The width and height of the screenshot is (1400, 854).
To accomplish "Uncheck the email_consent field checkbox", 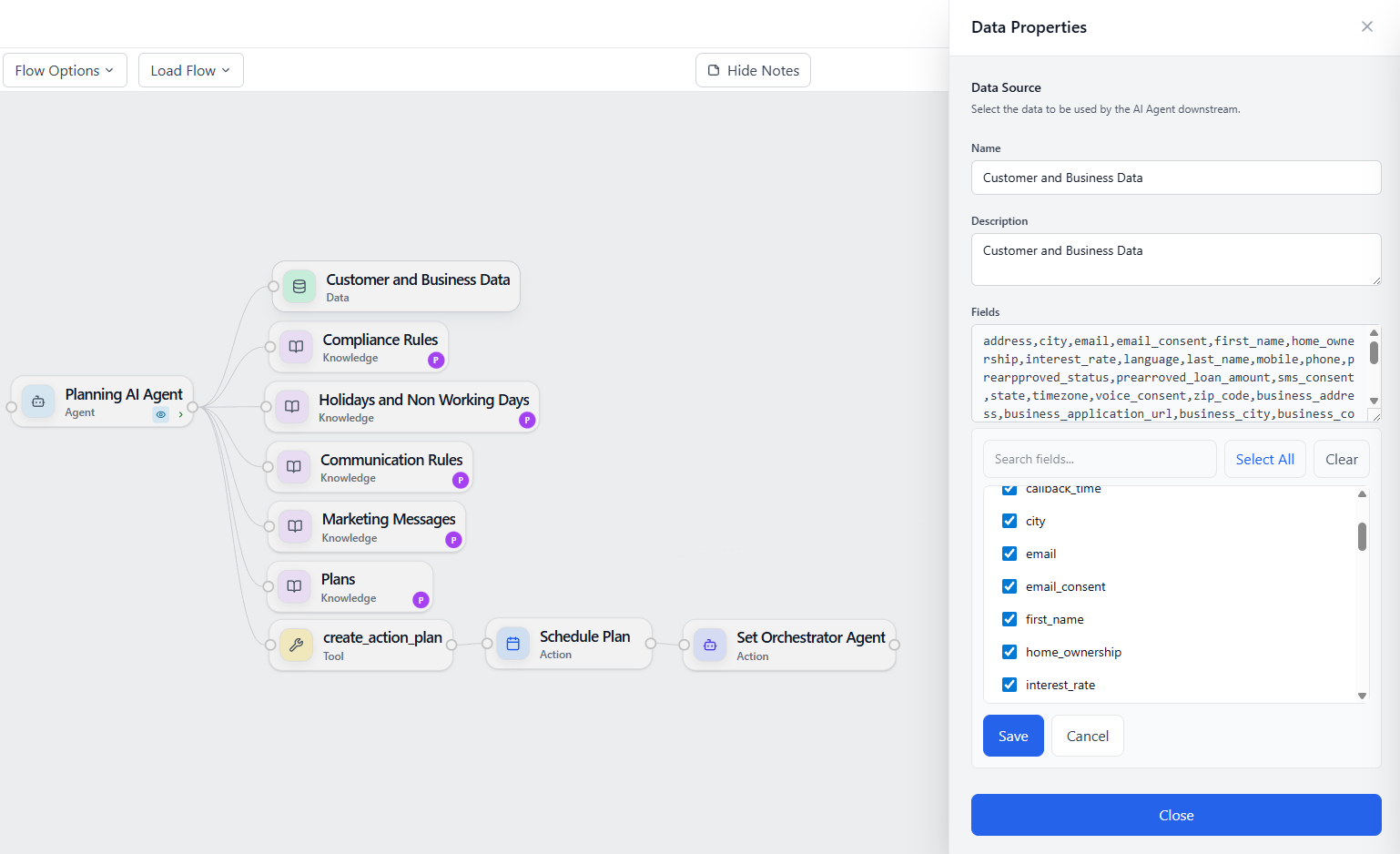I will point(1009,586).
